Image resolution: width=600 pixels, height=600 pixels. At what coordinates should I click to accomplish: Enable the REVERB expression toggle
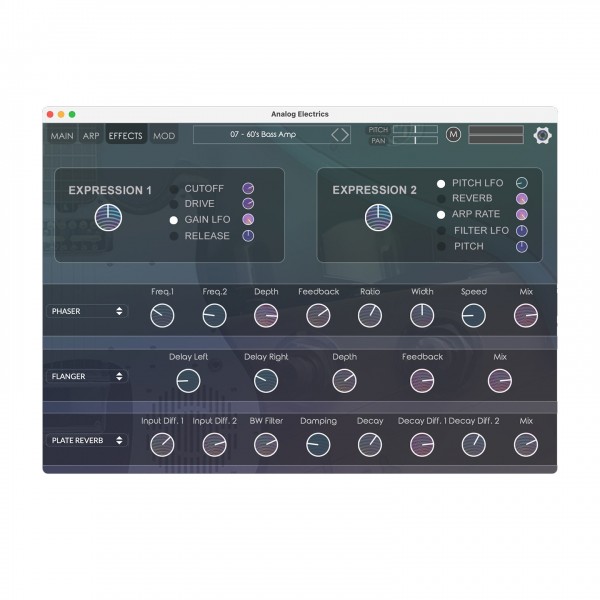(x=441, y=199)
